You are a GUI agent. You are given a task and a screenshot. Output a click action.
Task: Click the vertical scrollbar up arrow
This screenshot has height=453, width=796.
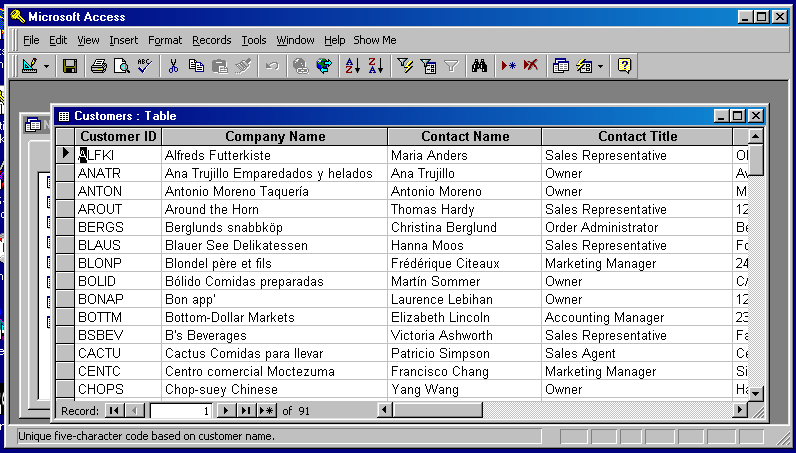tap(756, 136)
